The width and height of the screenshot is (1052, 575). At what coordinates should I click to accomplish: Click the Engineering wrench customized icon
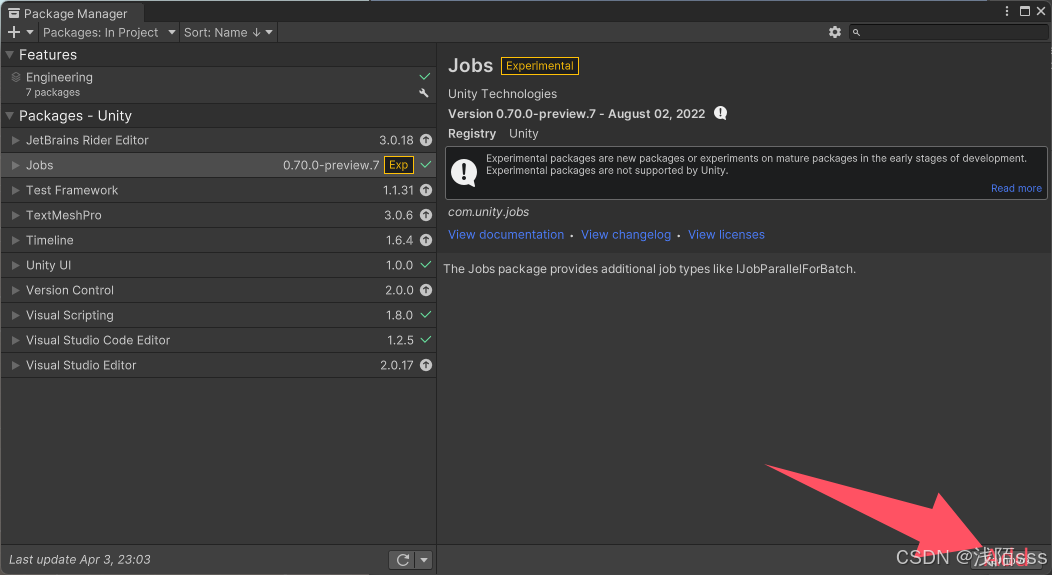coord(423,93)
